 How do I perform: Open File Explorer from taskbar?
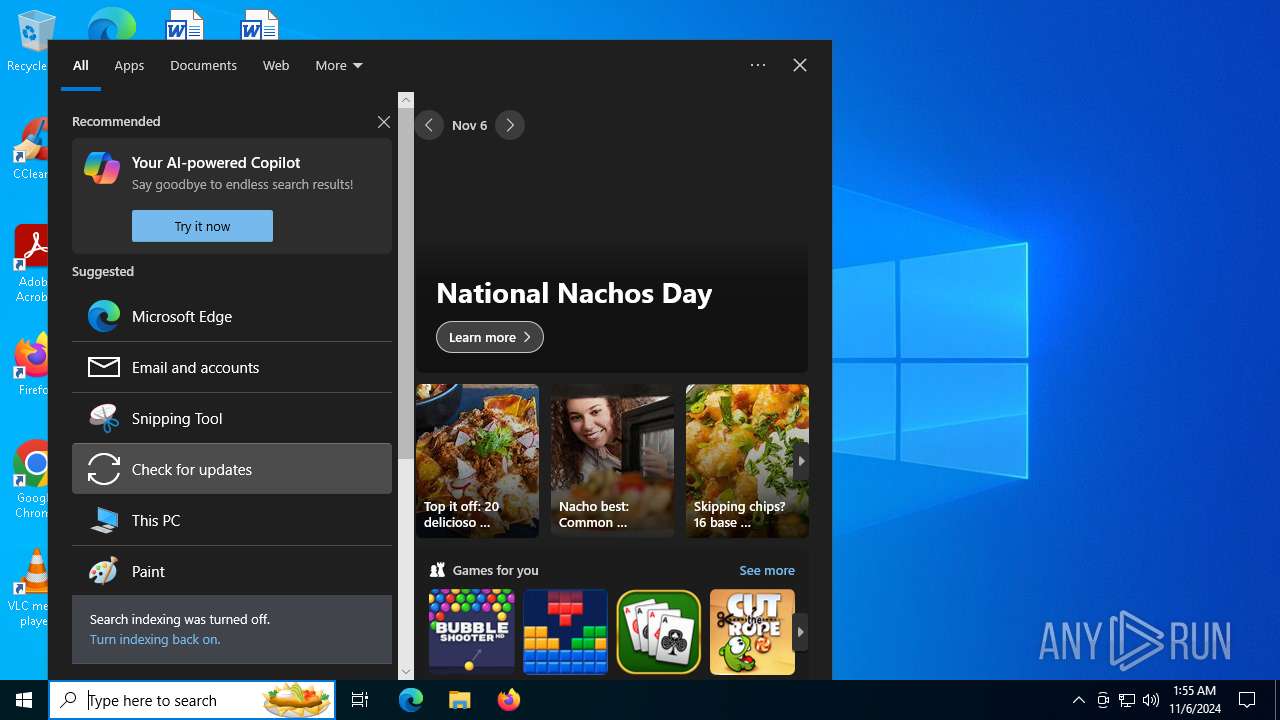pyautogui.click(x=459, y=700)
